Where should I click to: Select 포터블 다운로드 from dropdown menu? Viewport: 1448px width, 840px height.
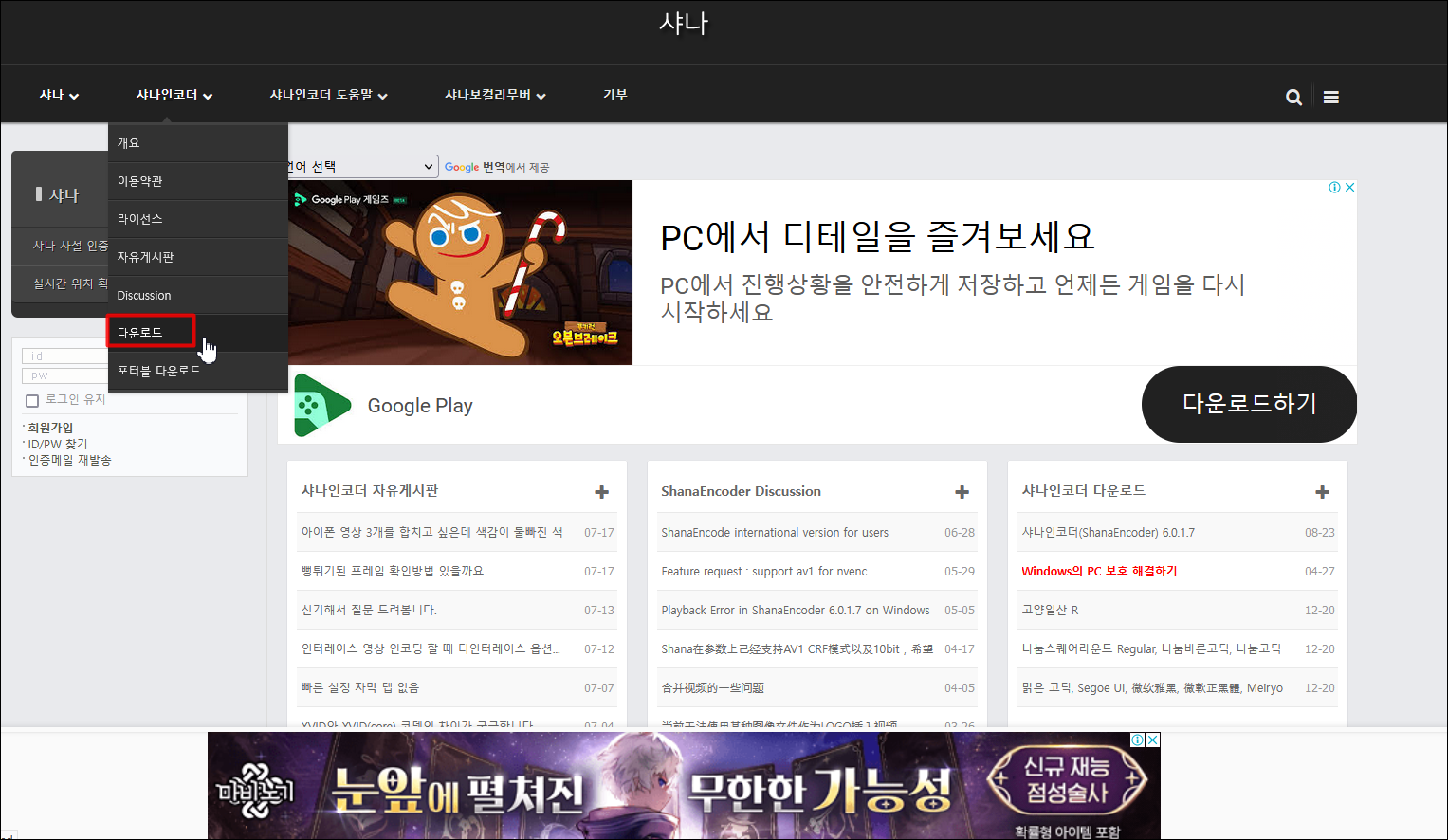coord(198,371)
